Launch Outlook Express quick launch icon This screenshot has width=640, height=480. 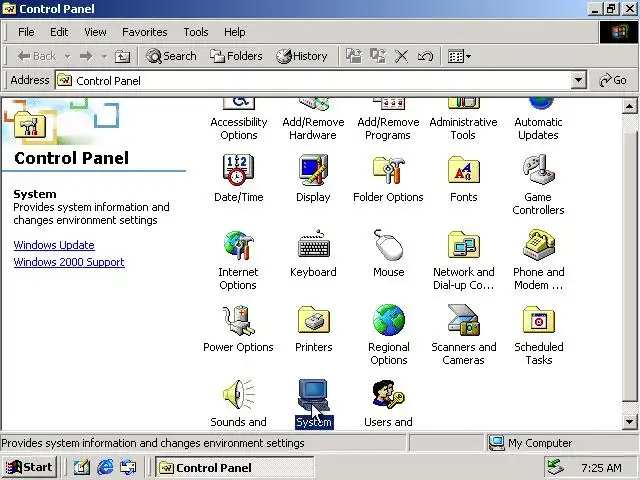[x=128, y=467]
